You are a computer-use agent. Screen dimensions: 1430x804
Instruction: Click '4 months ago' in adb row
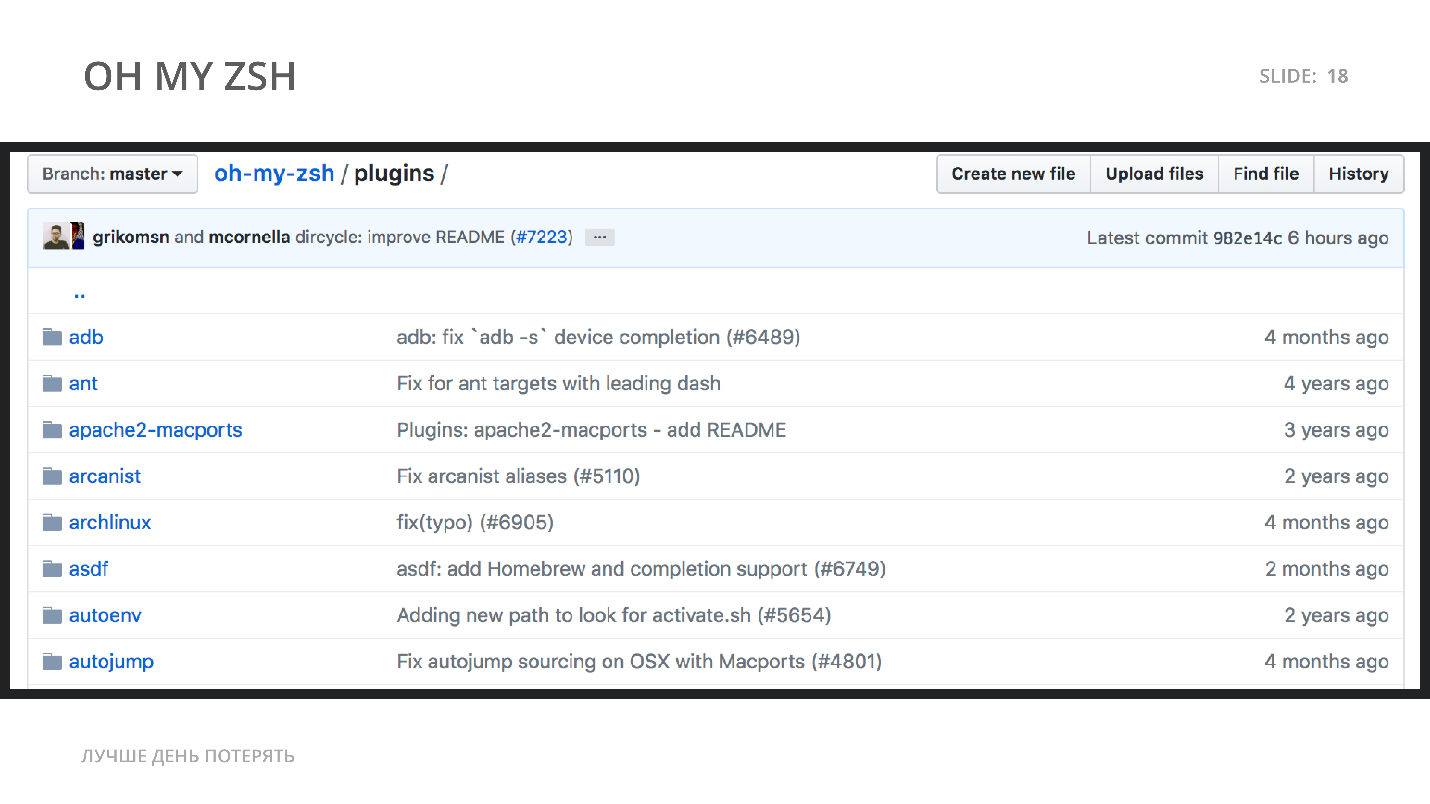point(1326,337)
